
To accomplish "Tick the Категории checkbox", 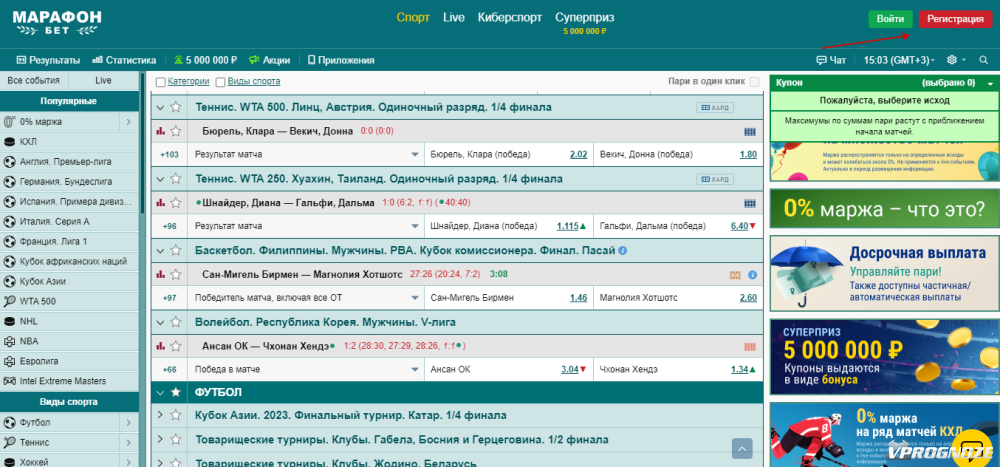I will tap(161, 82).
